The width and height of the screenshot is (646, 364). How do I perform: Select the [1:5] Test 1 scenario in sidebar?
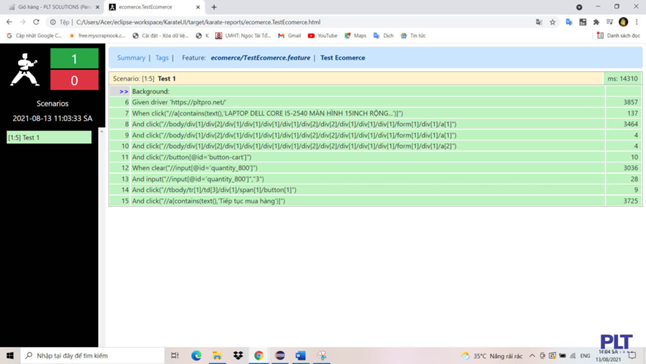[x=49, y=138]
